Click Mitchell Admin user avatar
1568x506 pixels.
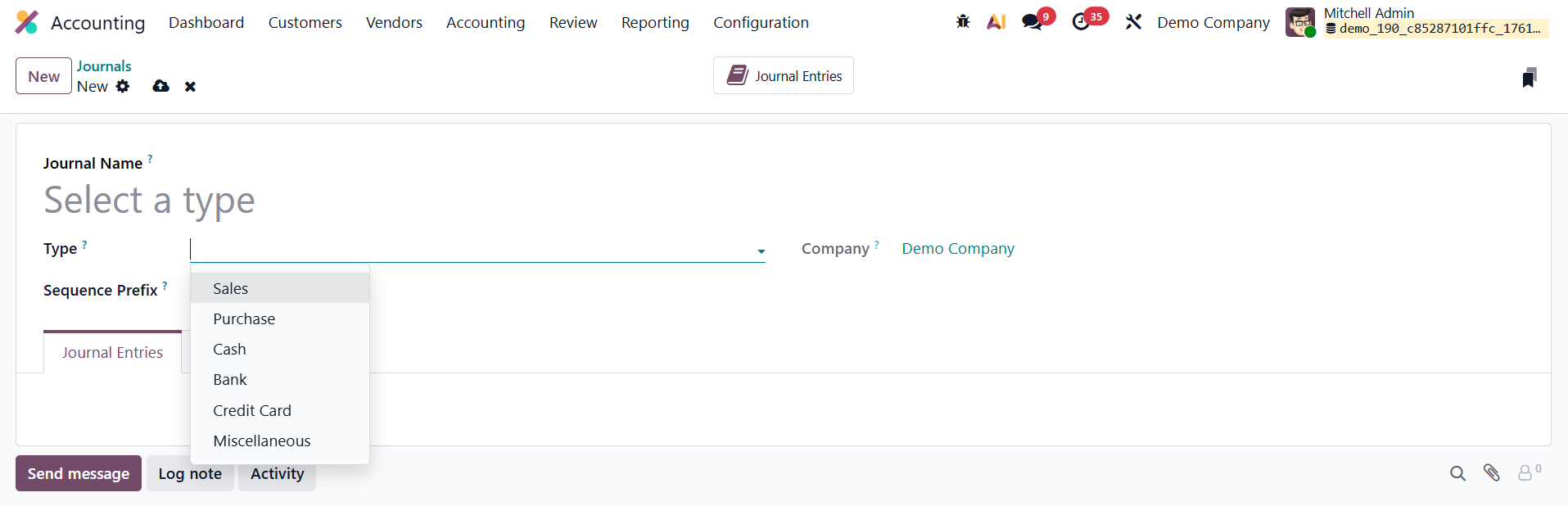pyautogui.click(x=1300, y=22)
